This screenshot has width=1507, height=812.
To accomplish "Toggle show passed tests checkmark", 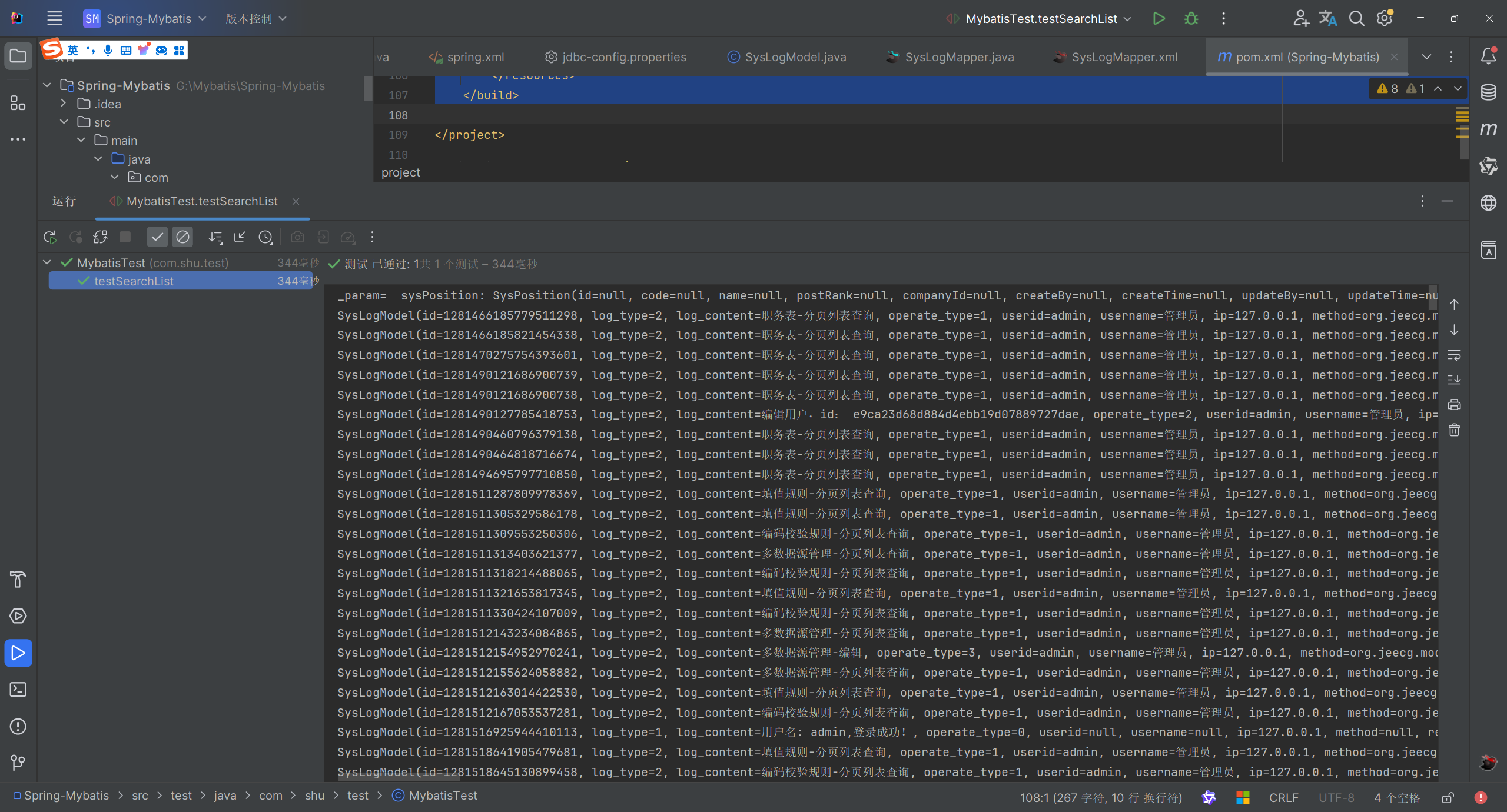I will click(x=157, y=237).
